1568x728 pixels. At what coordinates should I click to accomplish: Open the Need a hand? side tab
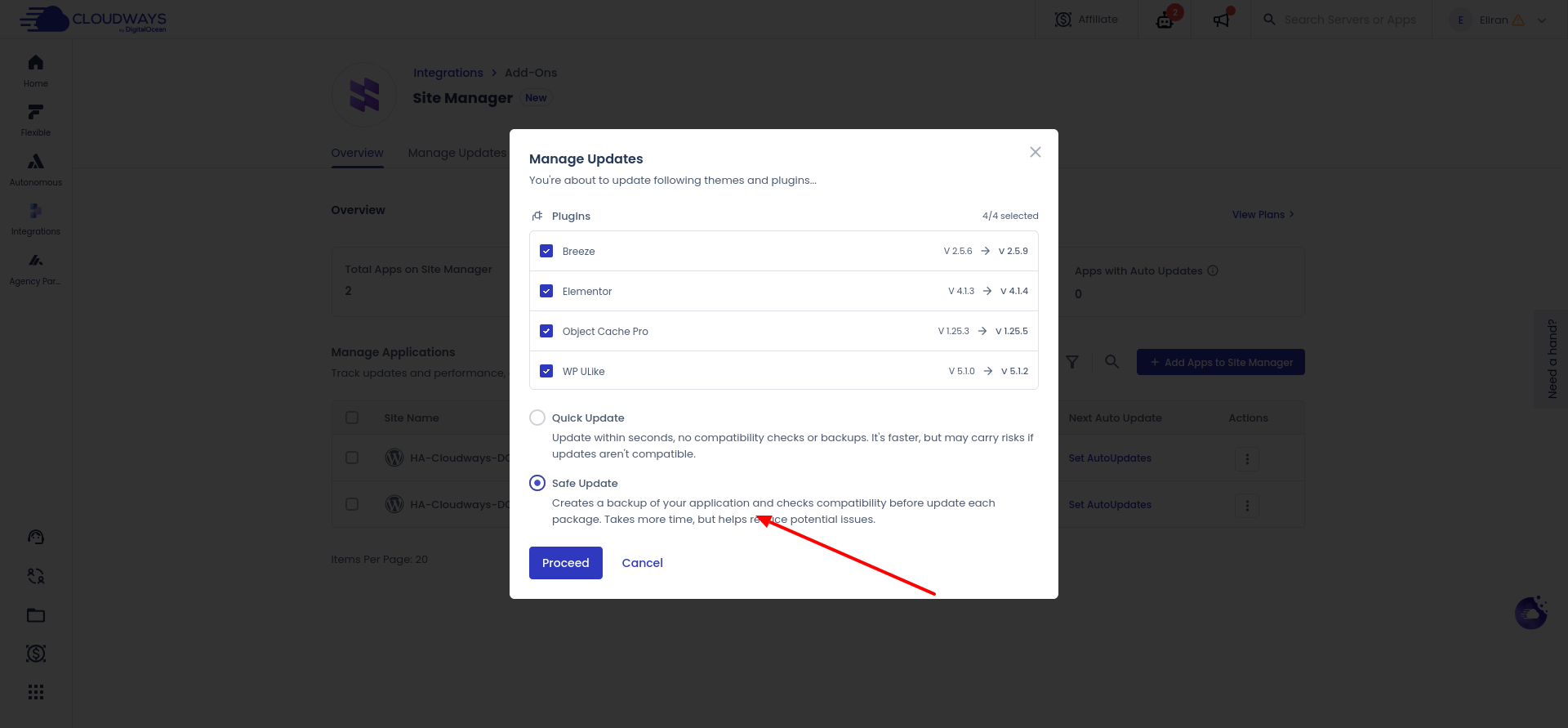coord(1552,359)
